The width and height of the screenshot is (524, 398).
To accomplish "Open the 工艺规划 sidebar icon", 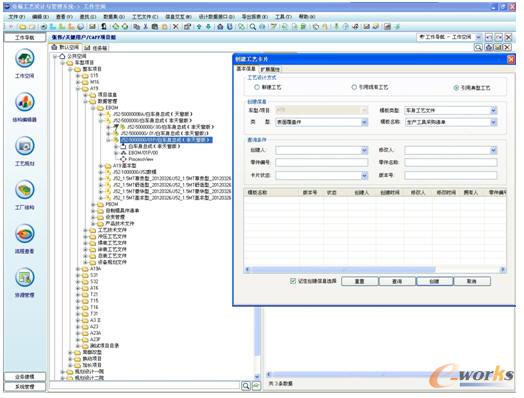I will pos(25,146).
